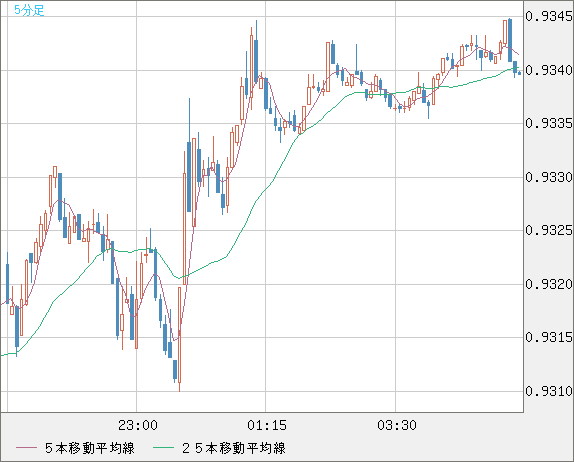574x462 pixels.
Task: Click the 0.9315 price axis label
Action: [548, 337]
